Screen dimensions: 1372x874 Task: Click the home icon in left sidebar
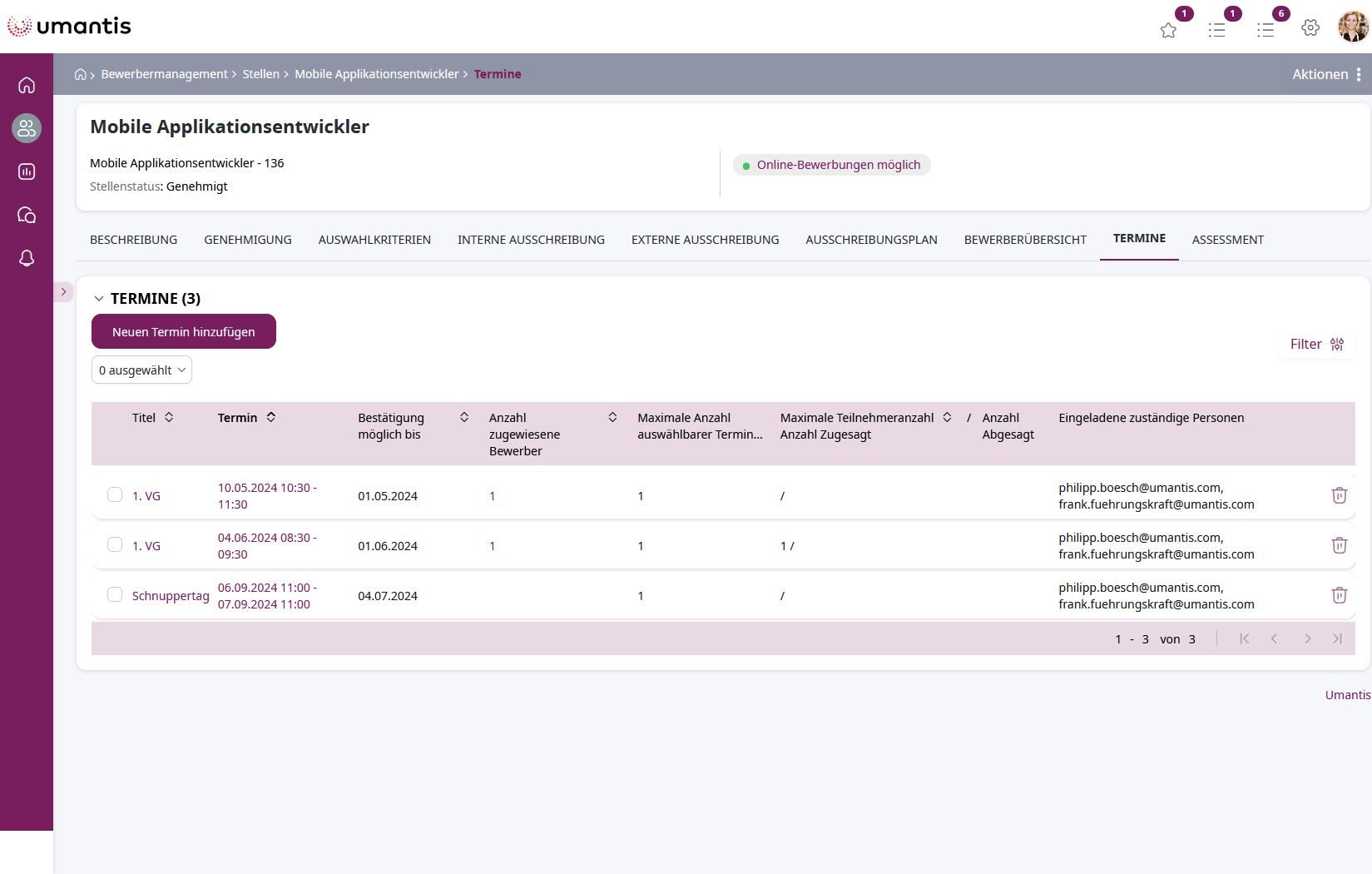click(27, 85)
